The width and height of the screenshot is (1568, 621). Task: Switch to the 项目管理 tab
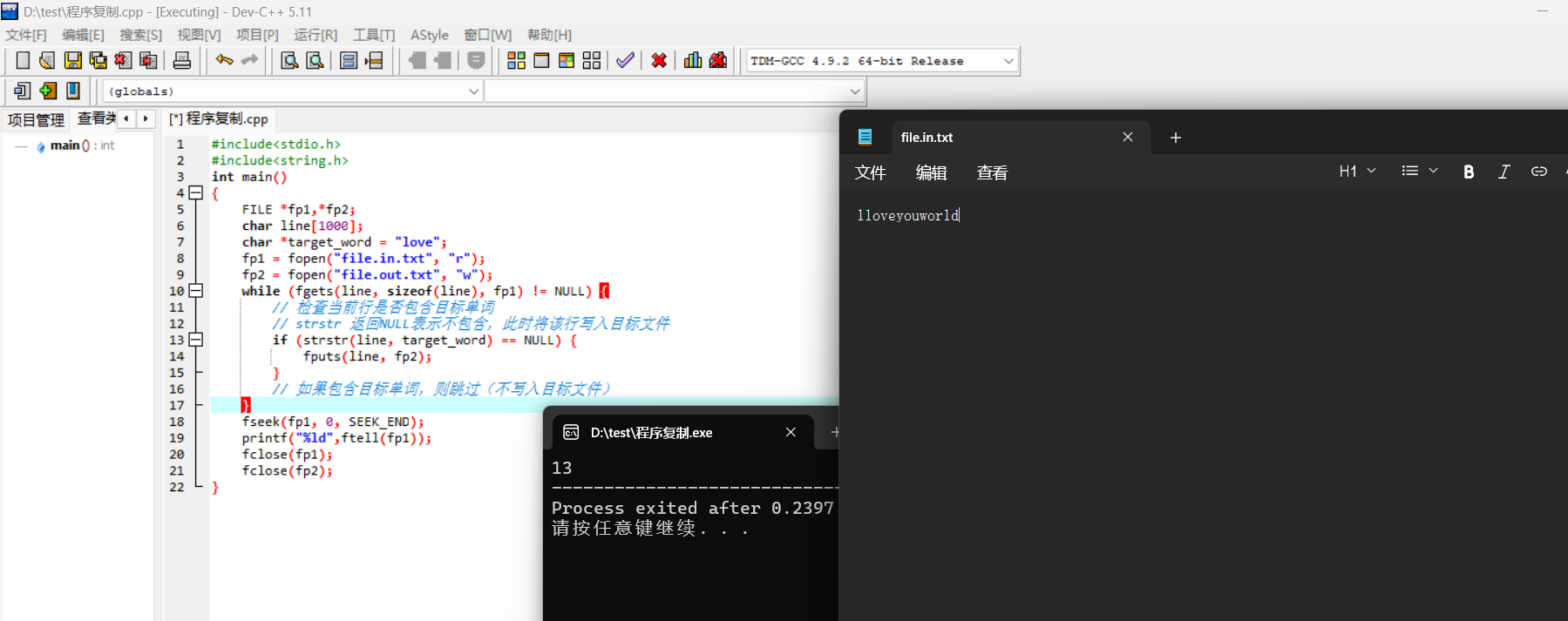[36, 120]
